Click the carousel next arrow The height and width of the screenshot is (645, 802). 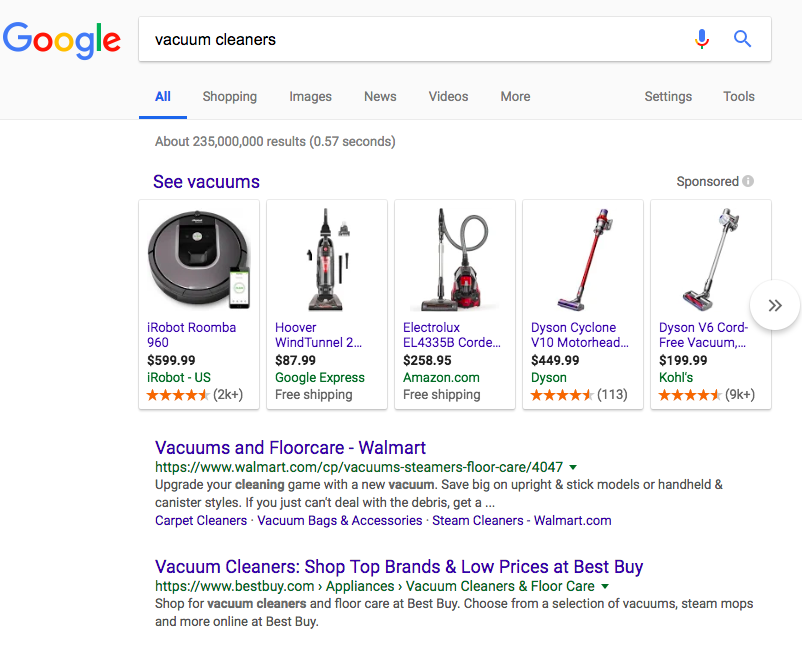pyautogui.click(x=774, y=305)
